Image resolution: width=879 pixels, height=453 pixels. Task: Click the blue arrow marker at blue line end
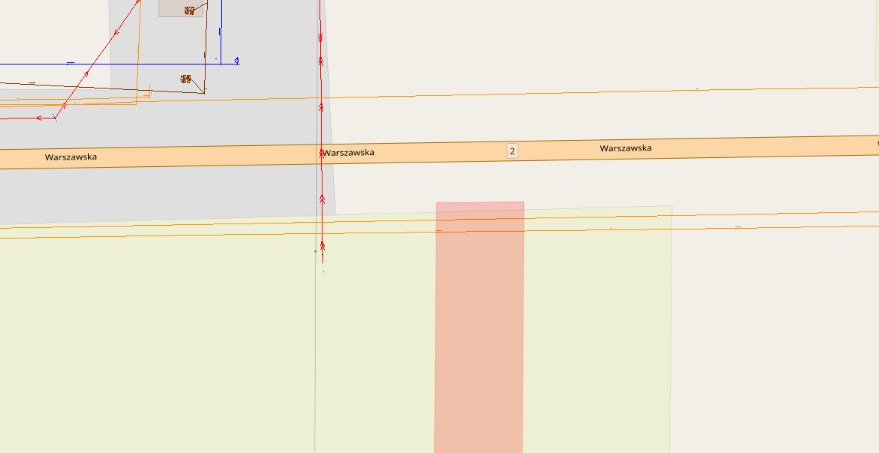pyautogui.click(x=237, y=61)
